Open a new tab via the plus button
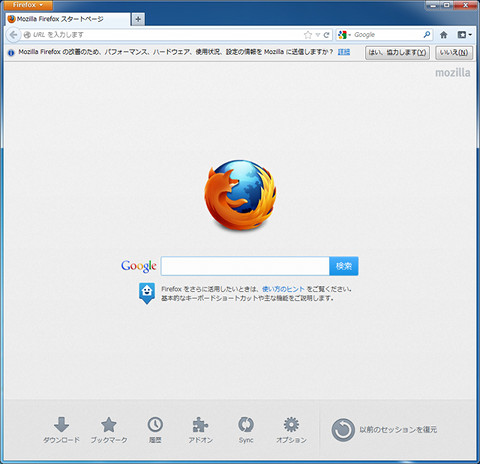The height and width of the screenshot is (464, 480). (138, 19)
